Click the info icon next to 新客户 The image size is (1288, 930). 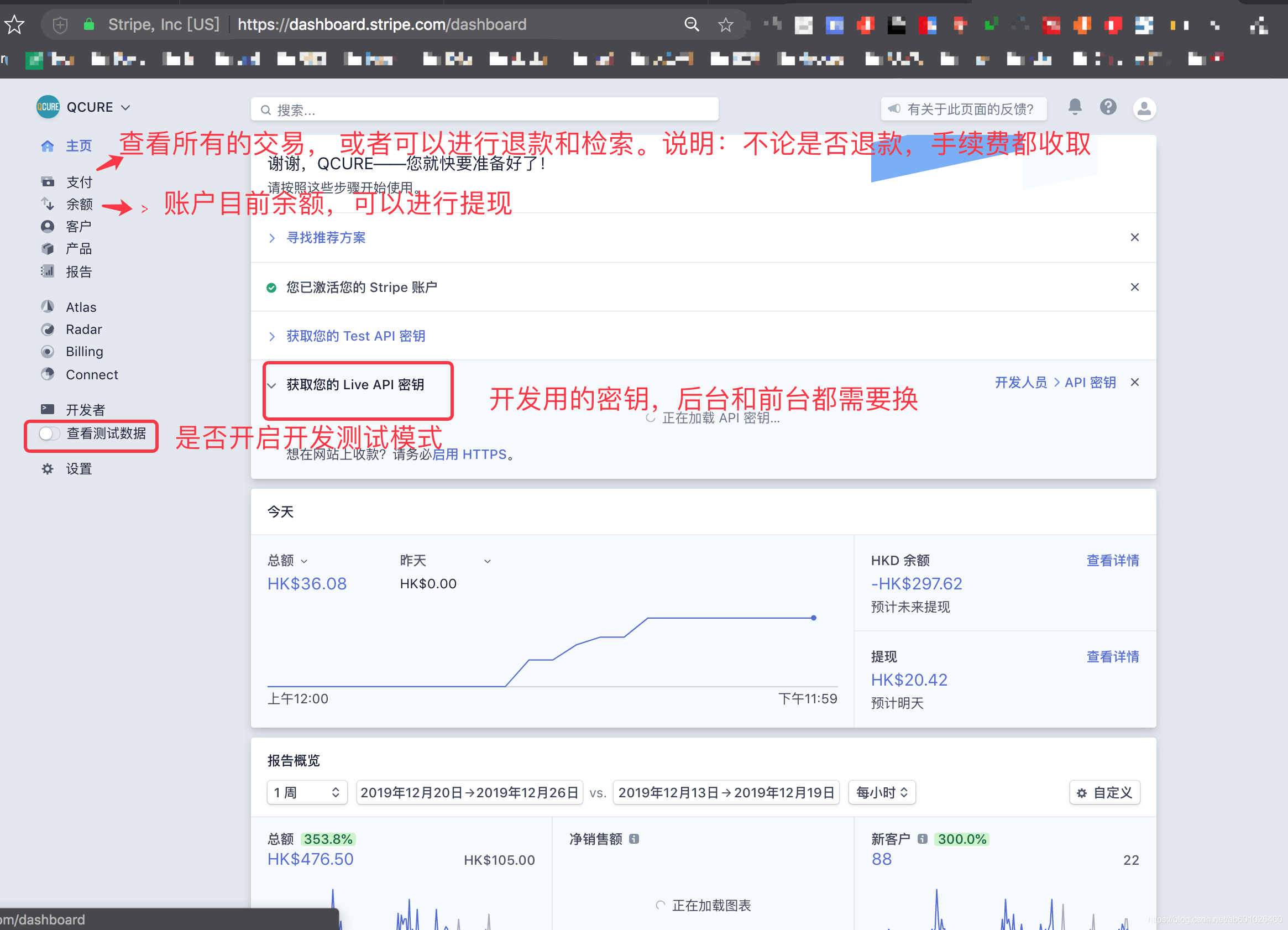(x=922, y=839)
